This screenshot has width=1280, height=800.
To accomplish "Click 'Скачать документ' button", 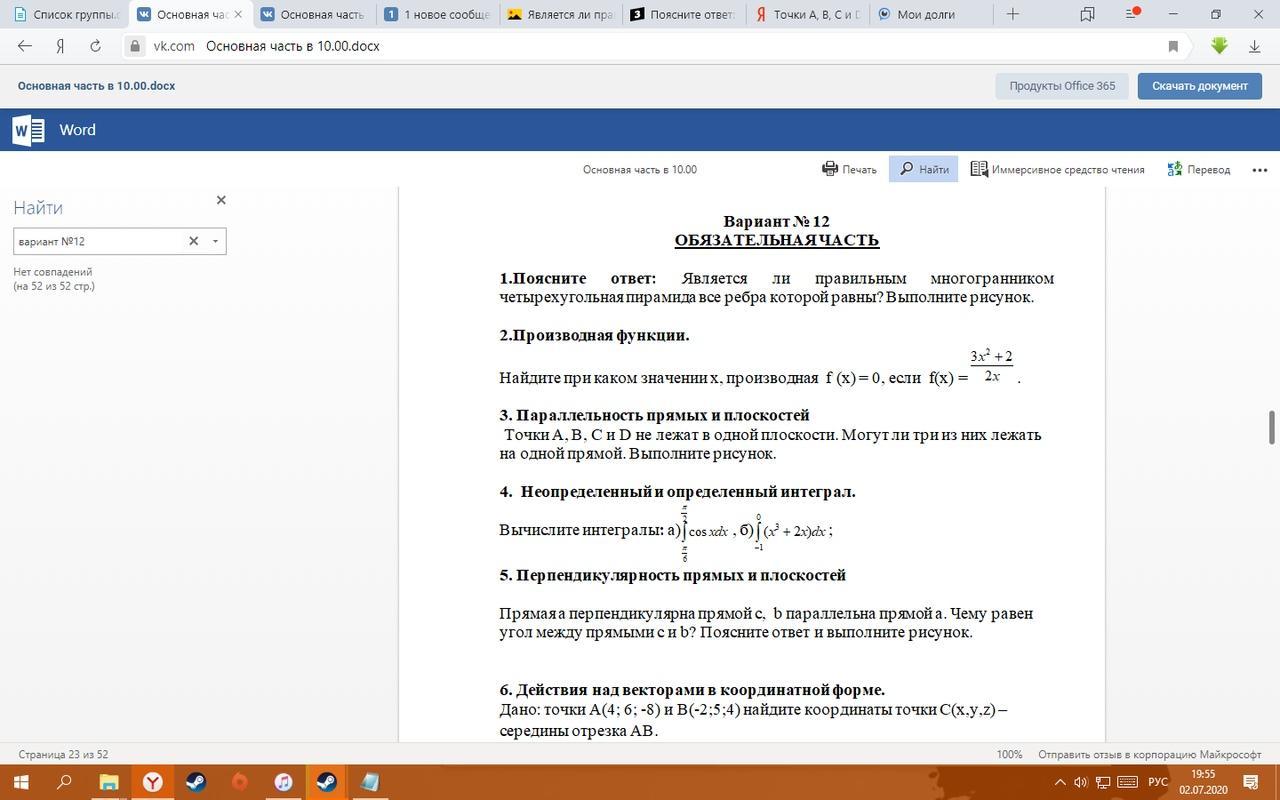I will tap(1200, 86).
